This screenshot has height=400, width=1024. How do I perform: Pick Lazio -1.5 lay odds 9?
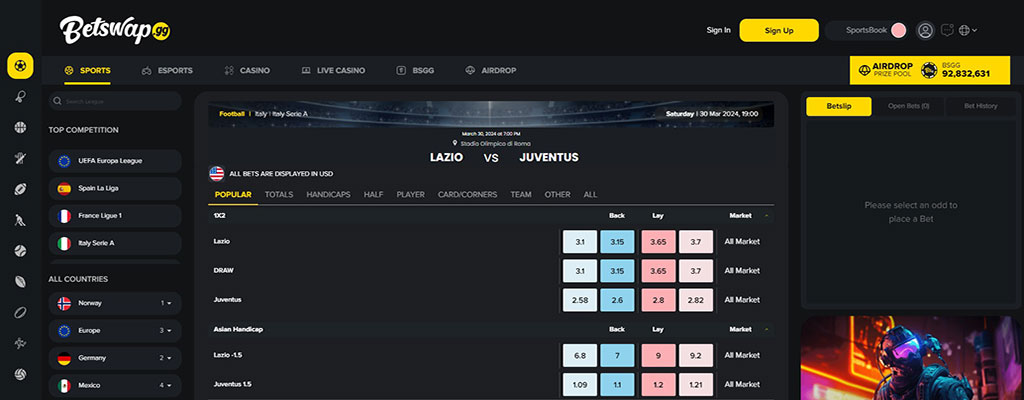tap(658, 356)
